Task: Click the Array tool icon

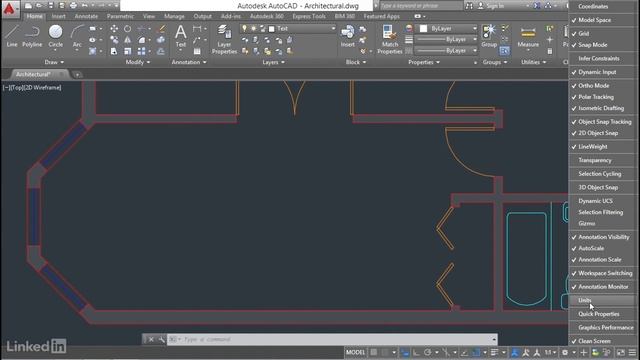Action: pos(141,51)
